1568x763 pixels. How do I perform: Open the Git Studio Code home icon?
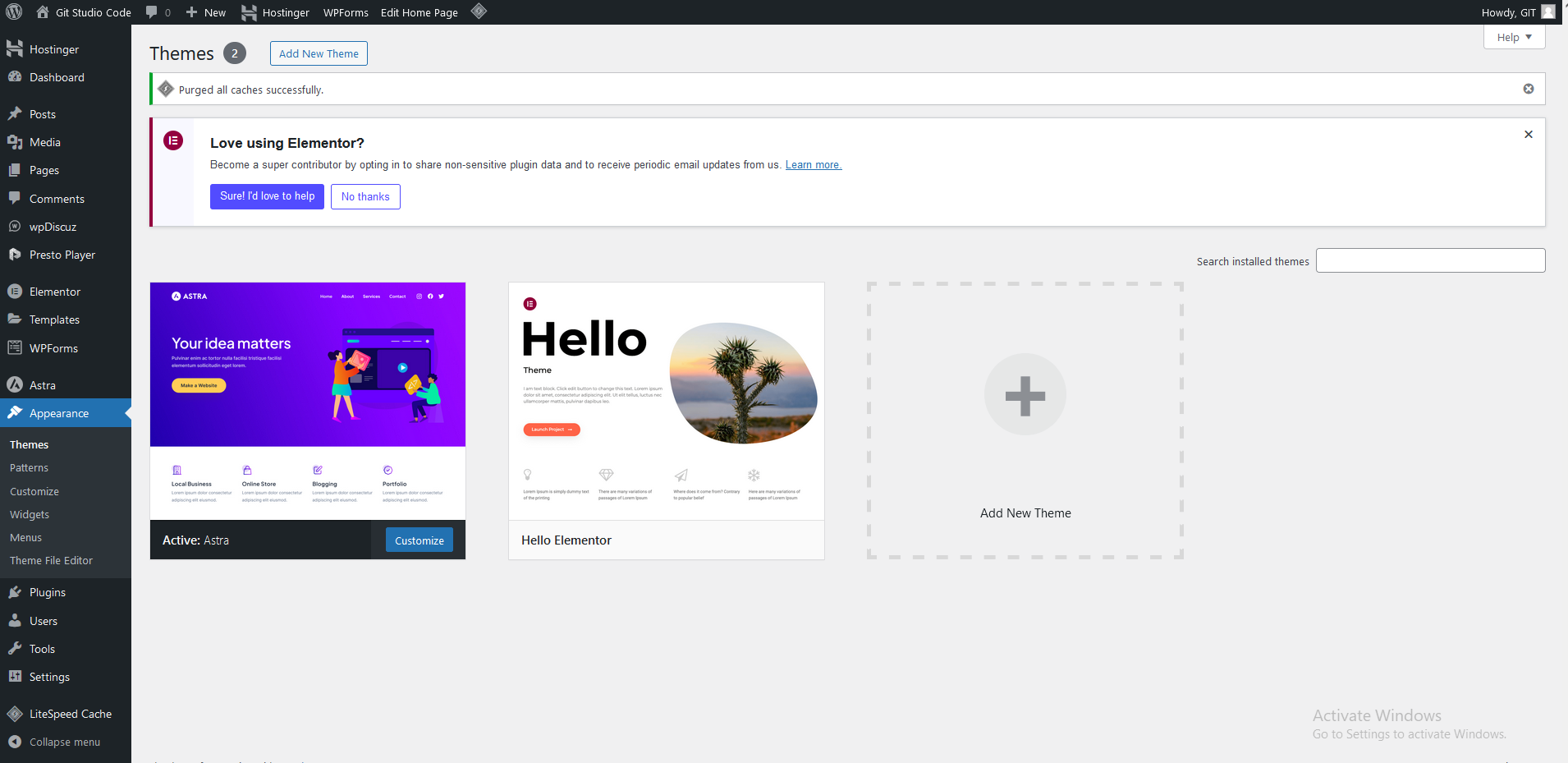43,12
